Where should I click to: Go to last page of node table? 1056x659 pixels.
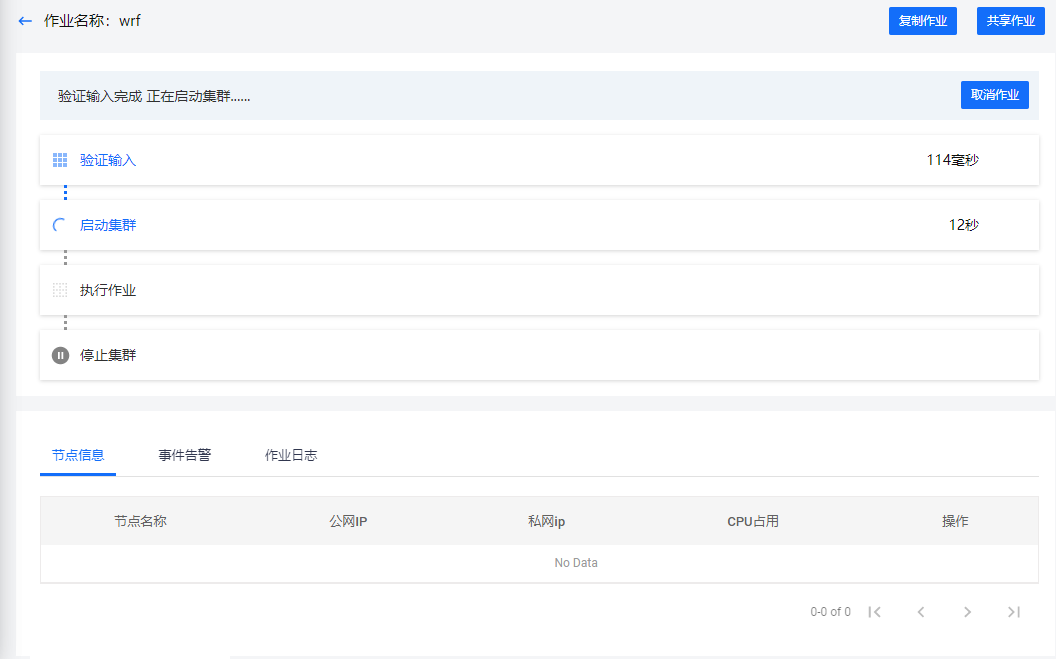(x=1014, y=612)
